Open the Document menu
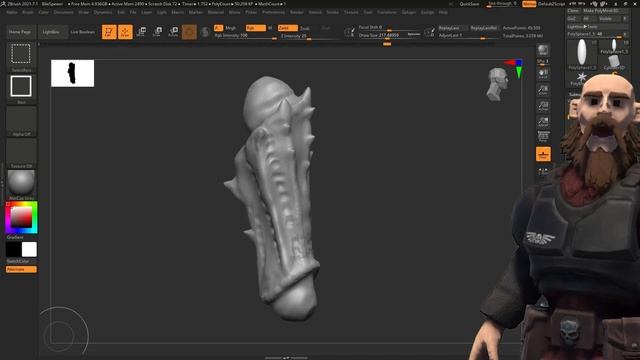 tap(64, 12)
